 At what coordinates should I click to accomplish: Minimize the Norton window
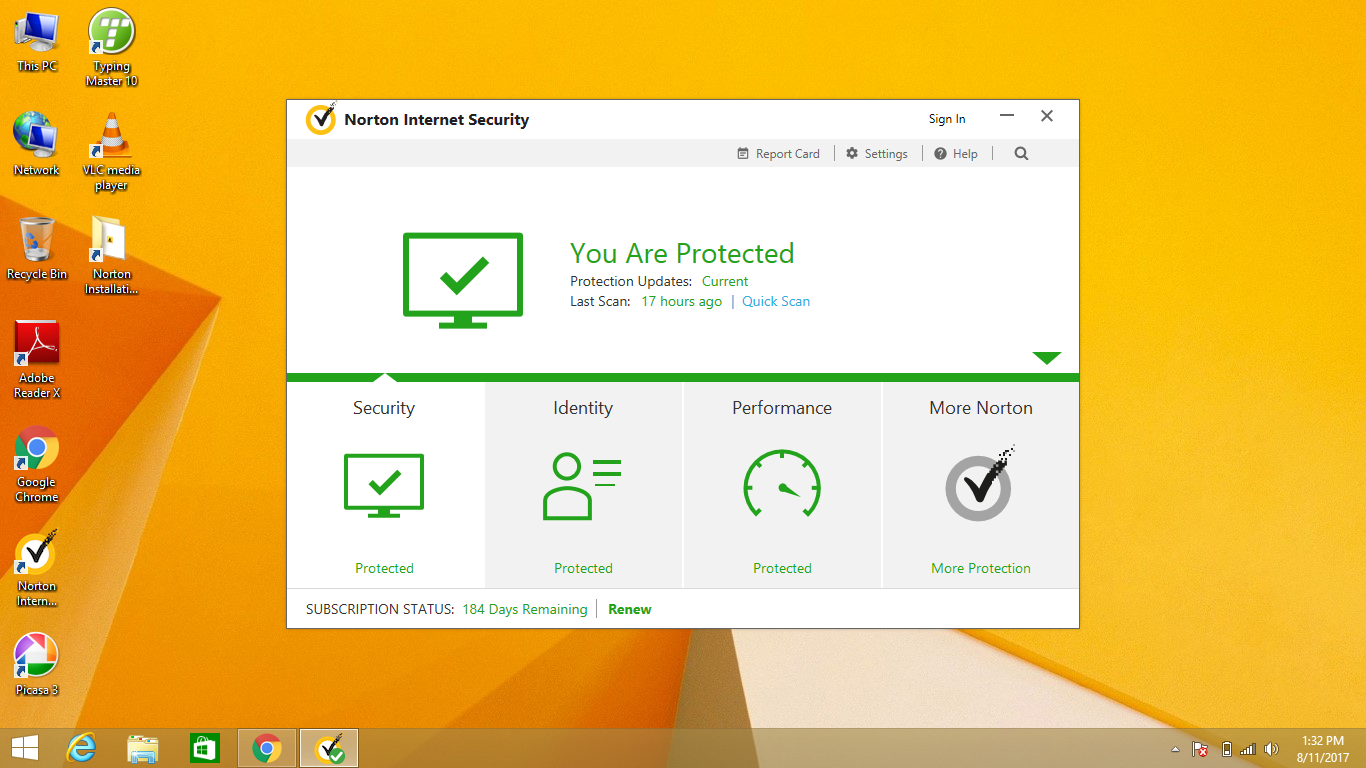[1007, 117]
